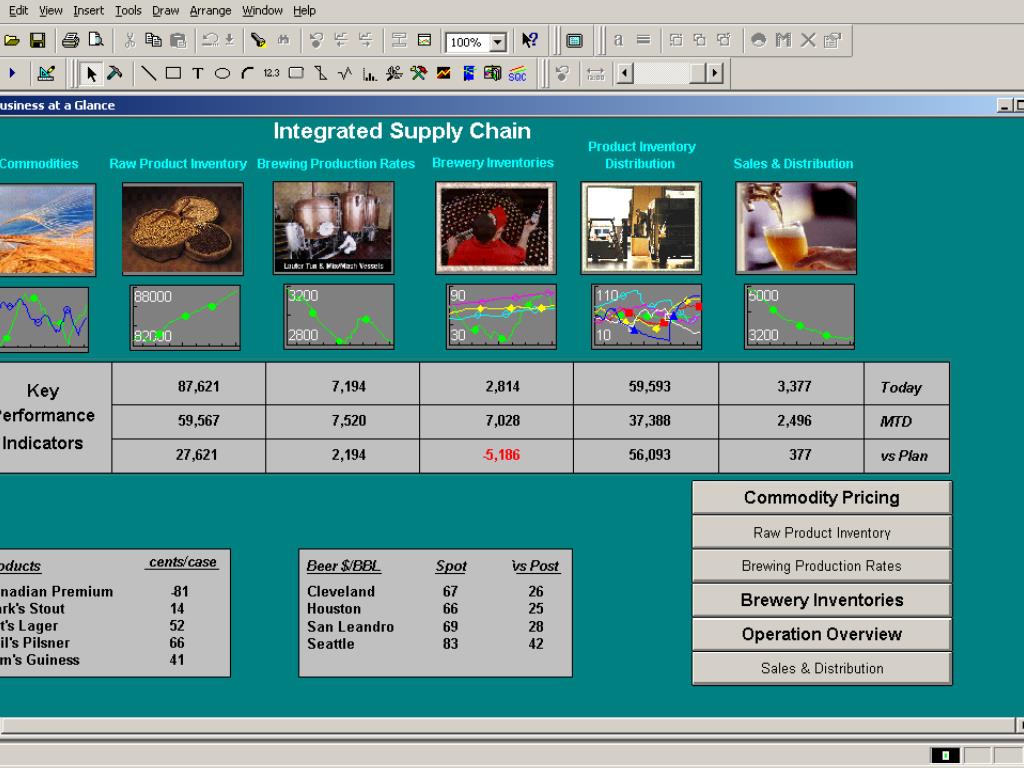Click the Cleveland row in Beer $/BBL
Screen dimensions: 1024x768
click(x=425, y=591)
